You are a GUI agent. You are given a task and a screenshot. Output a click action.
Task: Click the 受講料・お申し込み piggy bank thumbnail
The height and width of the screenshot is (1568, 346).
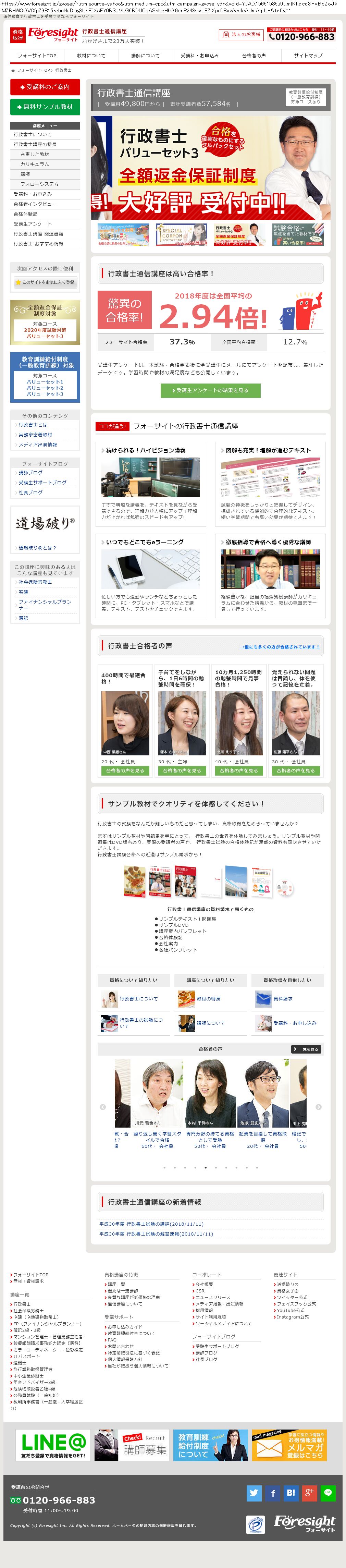coord(263,1023)
